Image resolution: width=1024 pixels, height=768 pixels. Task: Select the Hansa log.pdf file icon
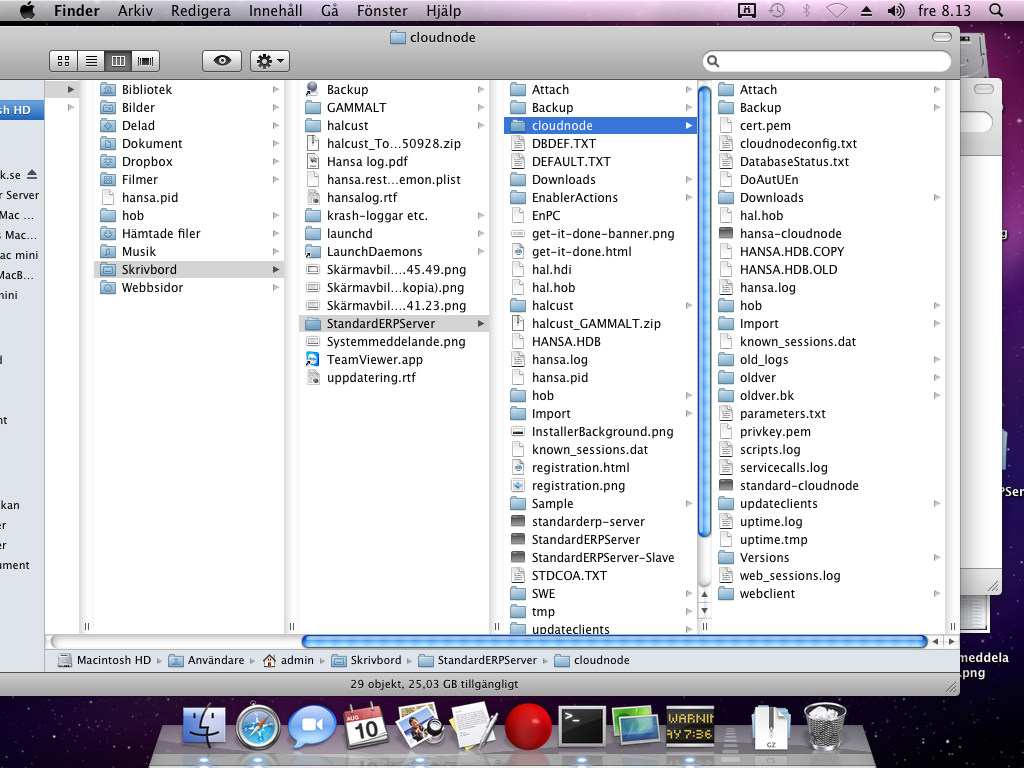pos(313,161)
